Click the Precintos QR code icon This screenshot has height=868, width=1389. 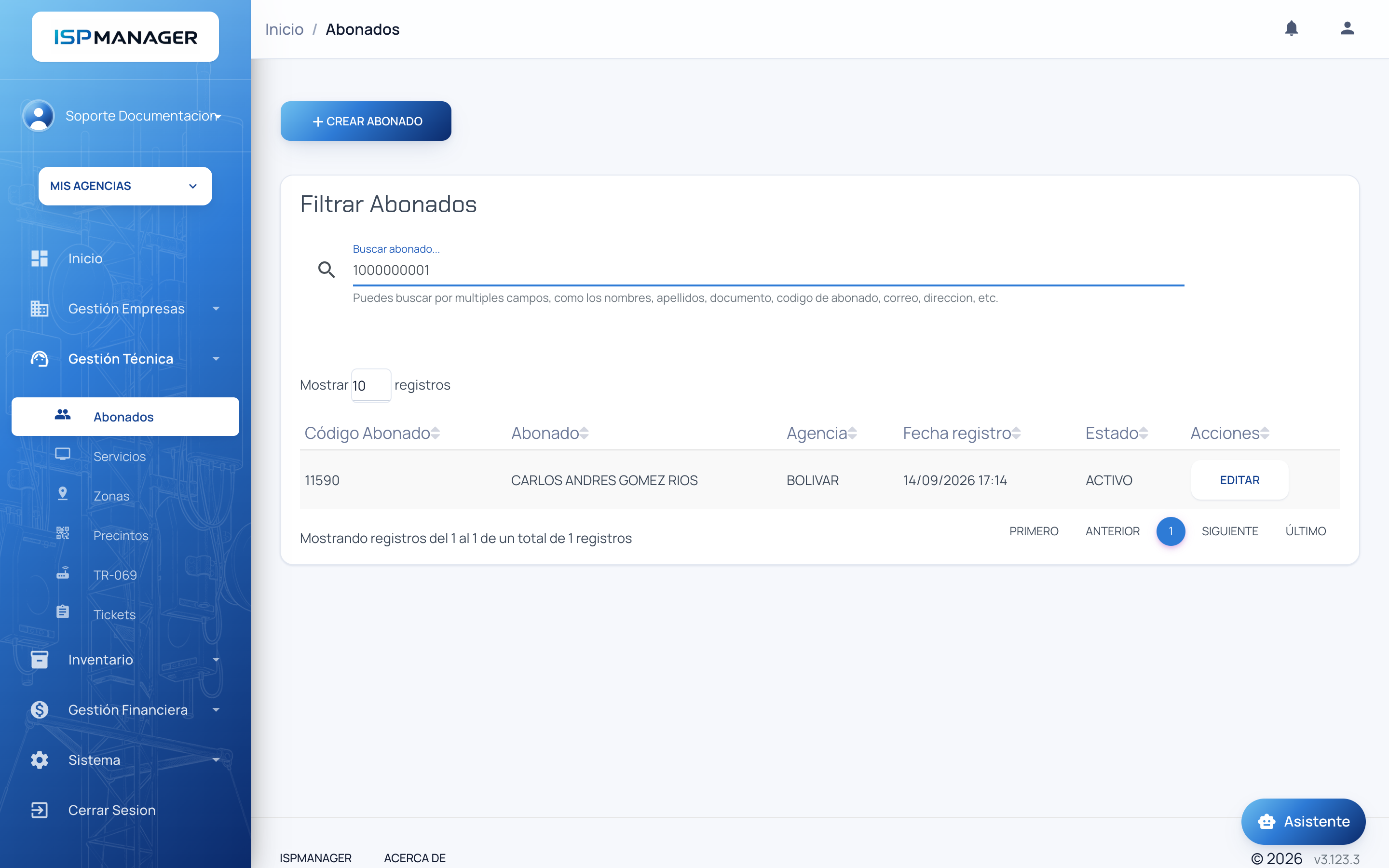click(x=63, y=533)
